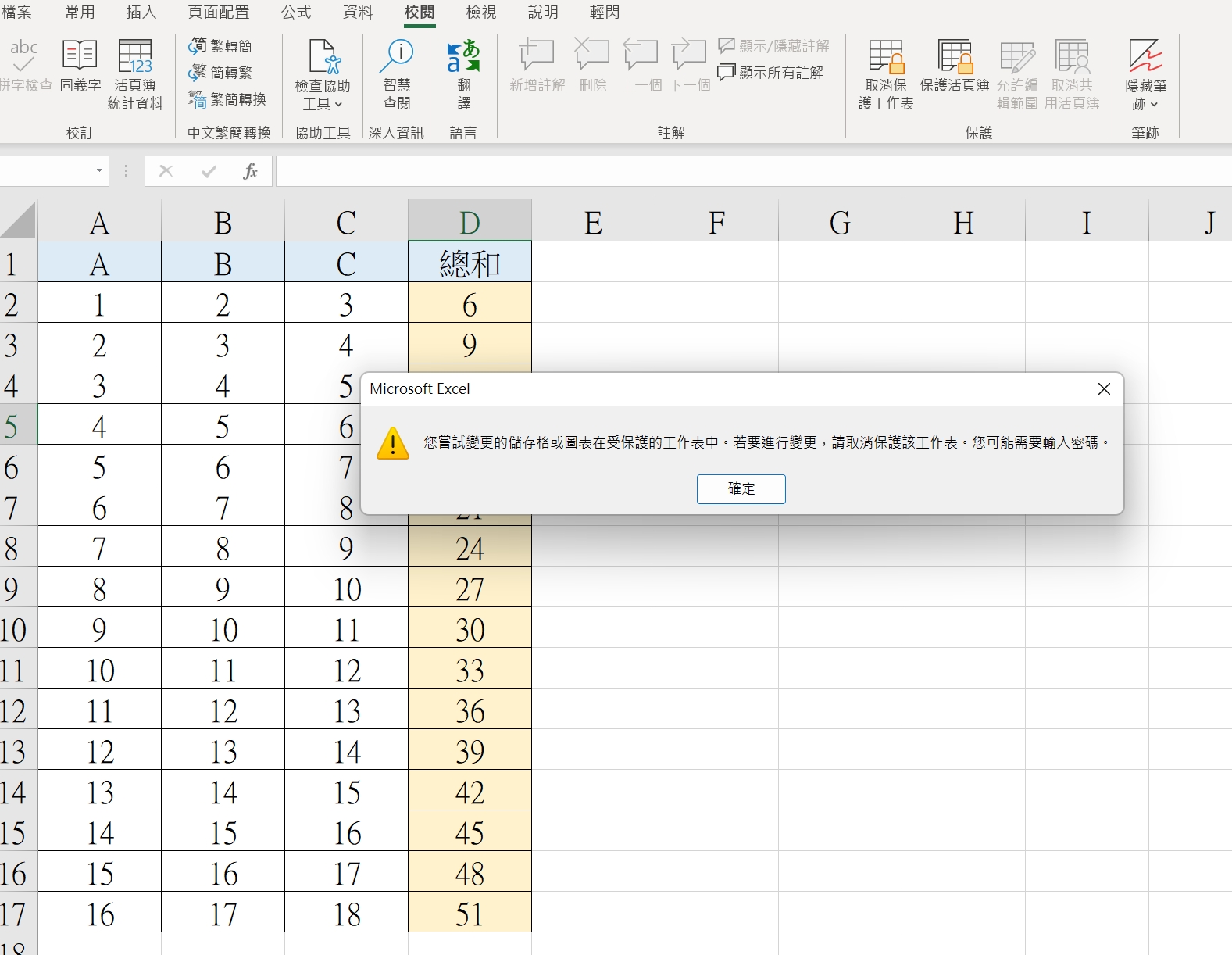Switch to the 檢視 view tab

point(481,13)
